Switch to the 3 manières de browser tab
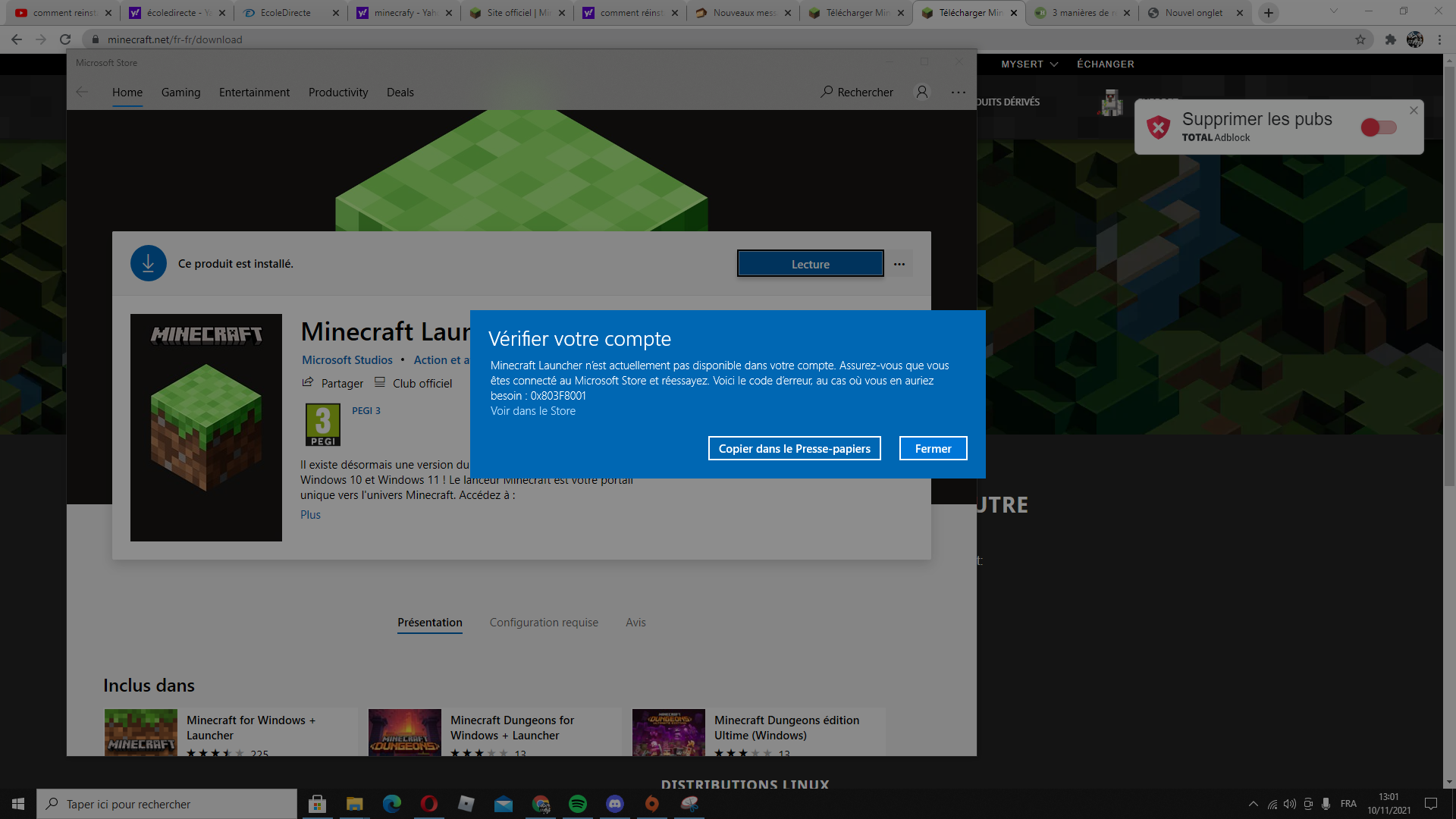Image resolution: width=1456 pixels, height=819 pixels. [x=1082, y=13]
